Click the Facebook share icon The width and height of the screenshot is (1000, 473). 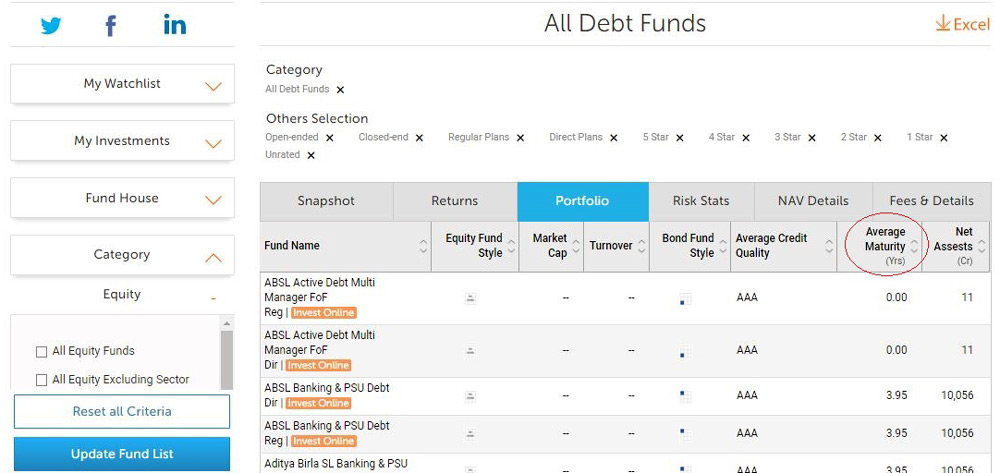(x=111, y=26)
